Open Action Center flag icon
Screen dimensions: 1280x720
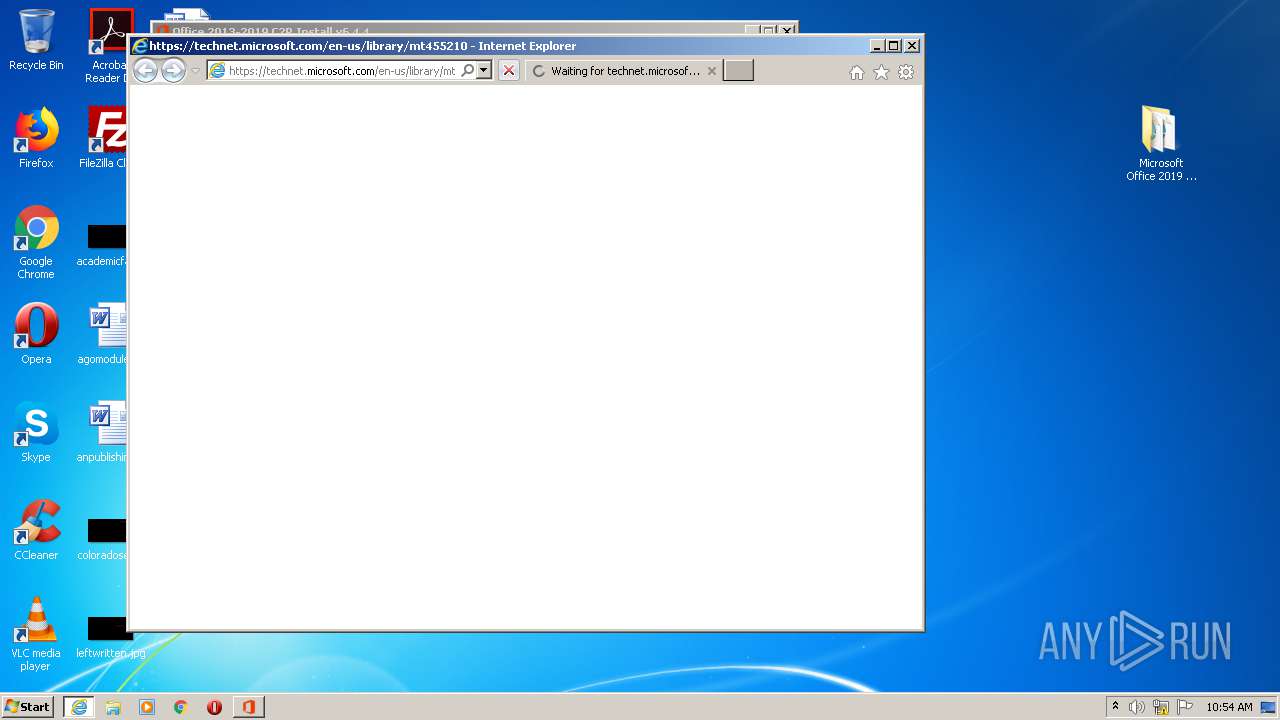pyautogui.click(x=1185, y=707)
